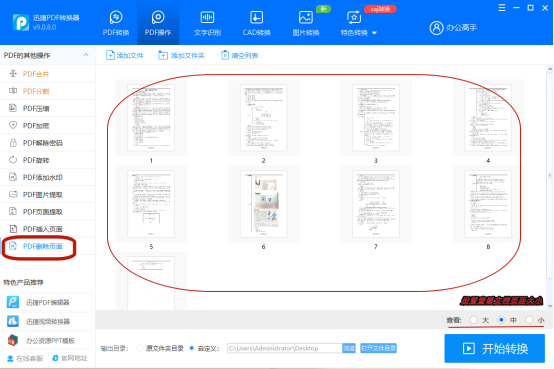The width and height of the screenshot is (554, 369).
Task: Select page 4 thumbnail
Action: point(488,118)
